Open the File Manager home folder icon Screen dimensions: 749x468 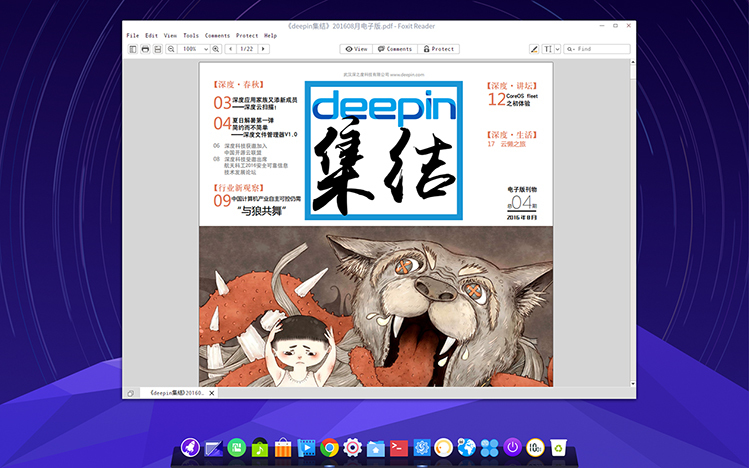coord(375,448)
